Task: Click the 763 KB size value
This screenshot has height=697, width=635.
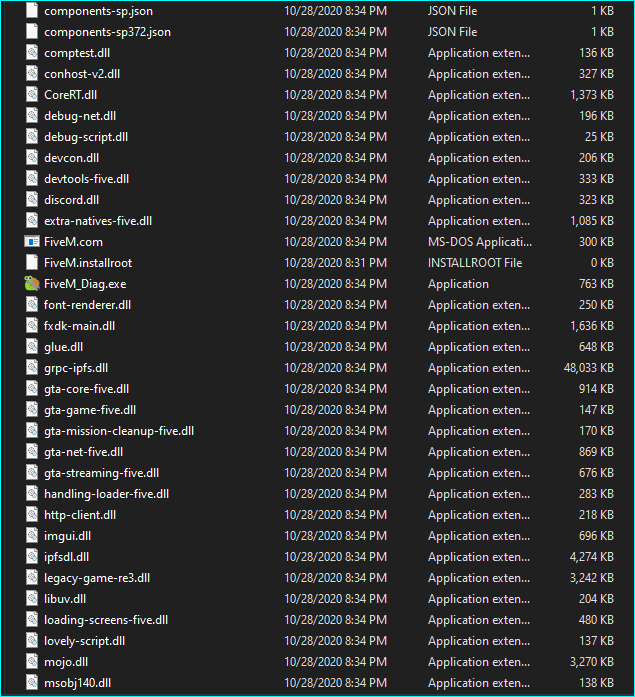Action: click(x=596, y=284)
